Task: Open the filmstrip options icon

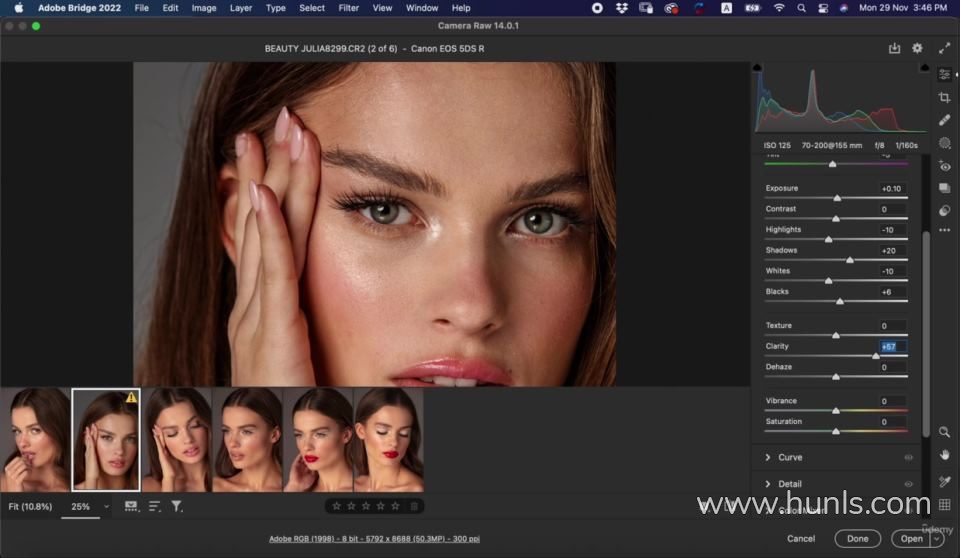Action: click(131, 507)
